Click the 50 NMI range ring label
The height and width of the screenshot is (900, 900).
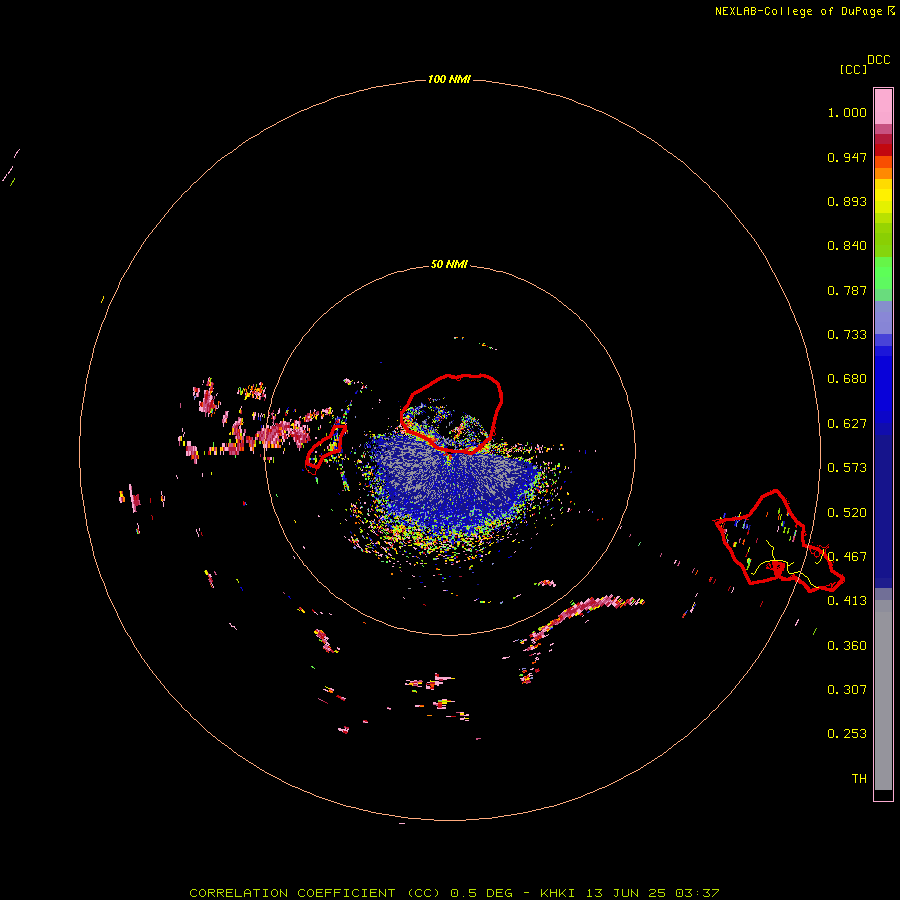[449, 265]
